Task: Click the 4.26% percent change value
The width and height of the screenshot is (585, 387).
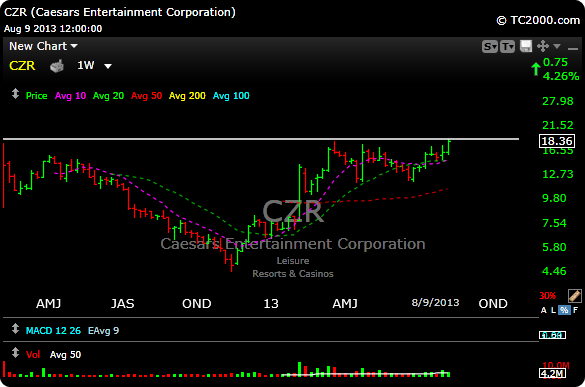Action: click(x=561, y=77)
